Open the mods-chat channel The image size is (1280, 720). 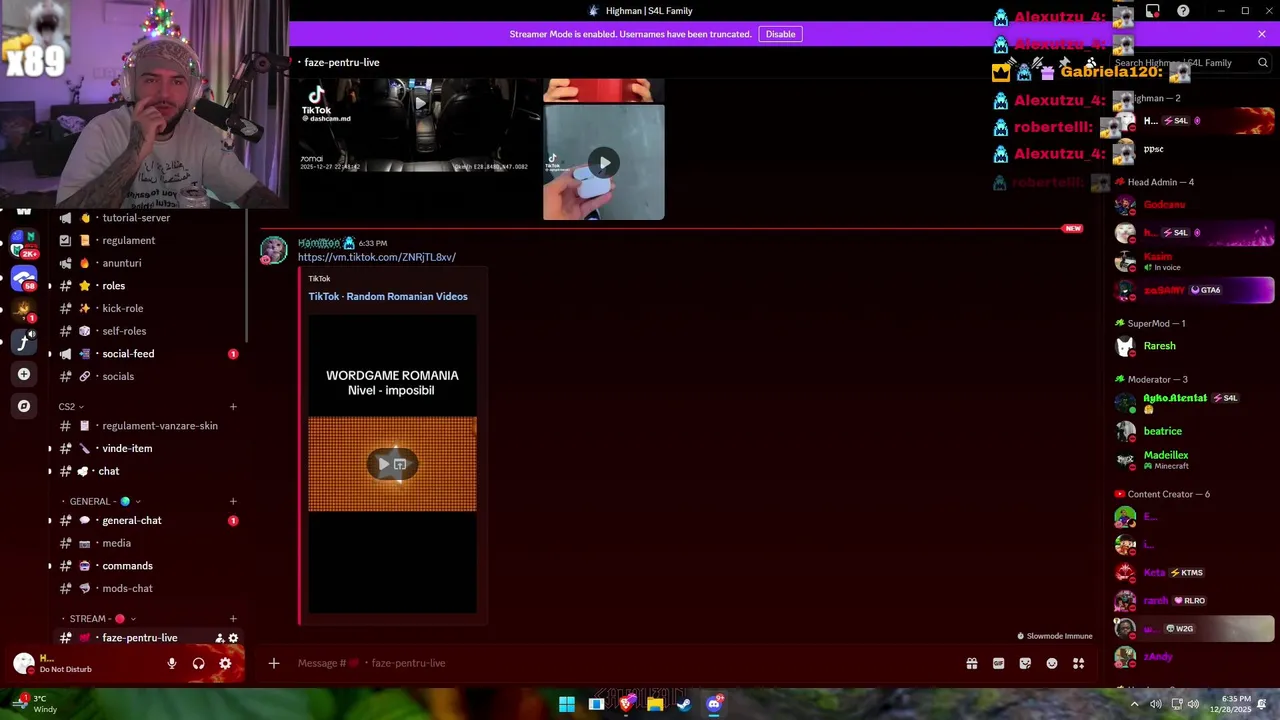[127, 588]
